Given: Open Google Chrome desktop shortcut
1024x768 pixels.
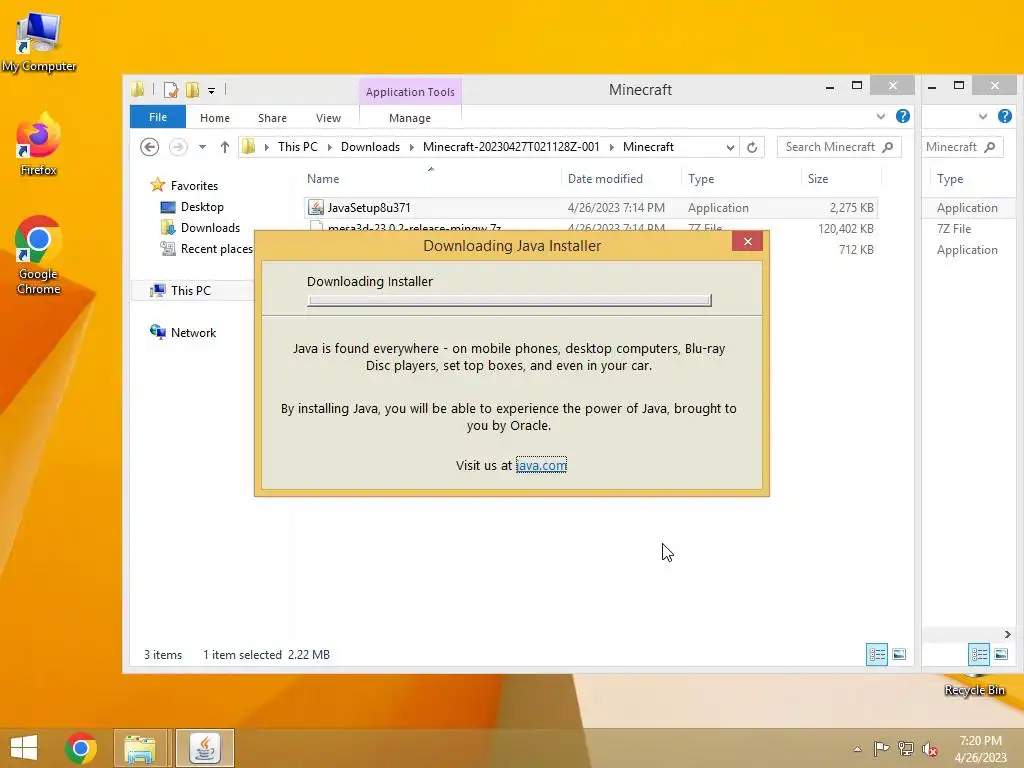Looking at the screenshot, I should tap(39, 255).
